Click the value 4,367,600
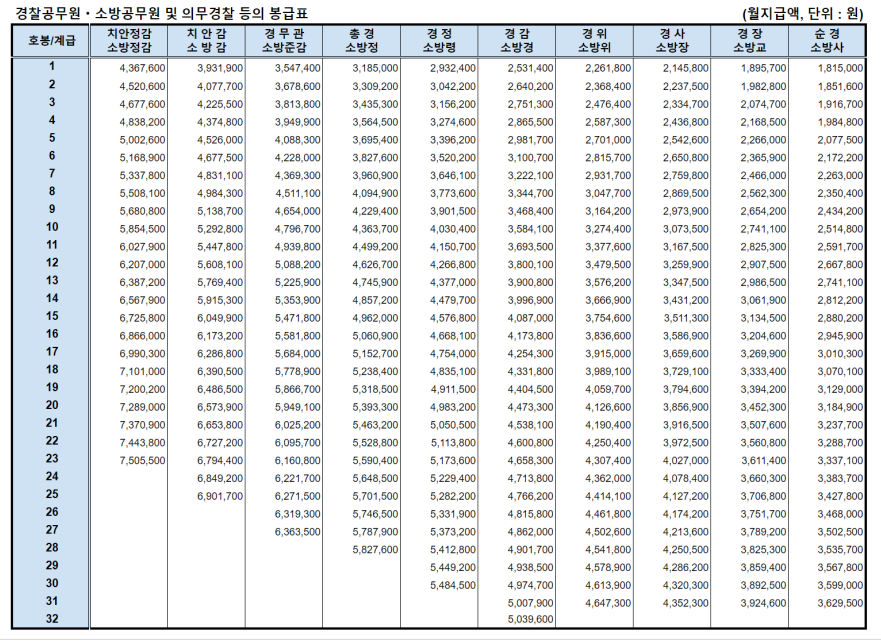 142,69
